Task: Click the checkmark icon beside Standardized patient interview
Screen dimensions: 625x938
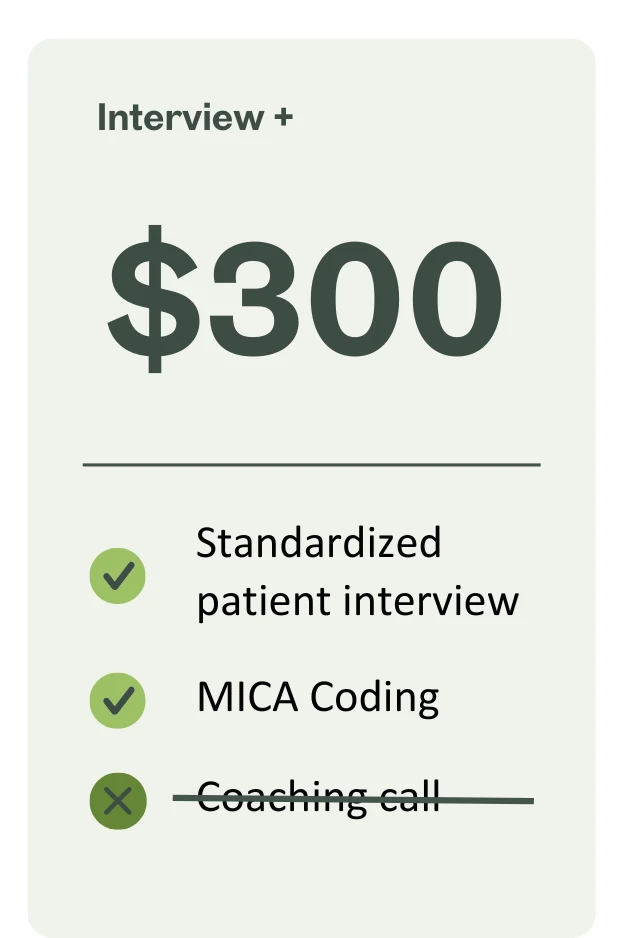Action: (x=117, y=575)
